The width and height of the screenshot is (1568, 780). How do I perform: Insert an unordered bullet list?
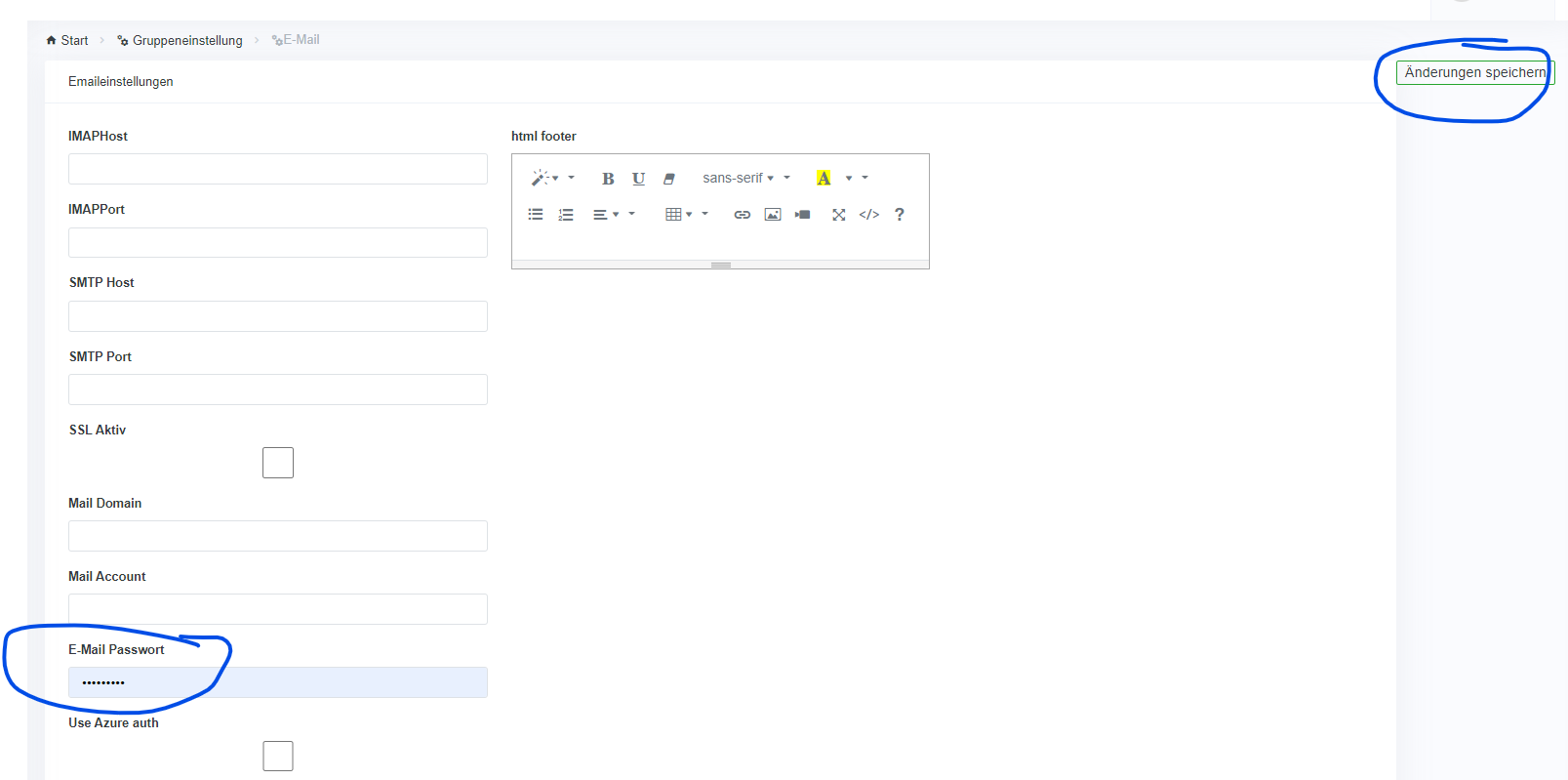tap(536, 215)
